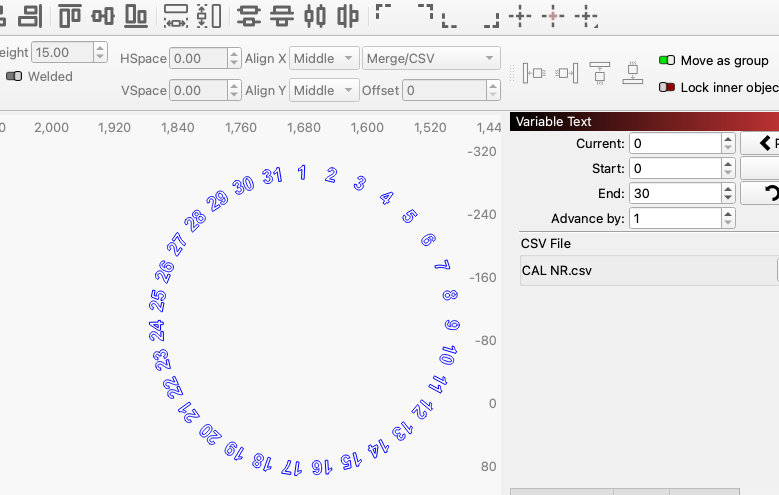This screenshot has height=495, width=779.
Task: Toggle the Move as group switch
Action: [x=667, y=61]
